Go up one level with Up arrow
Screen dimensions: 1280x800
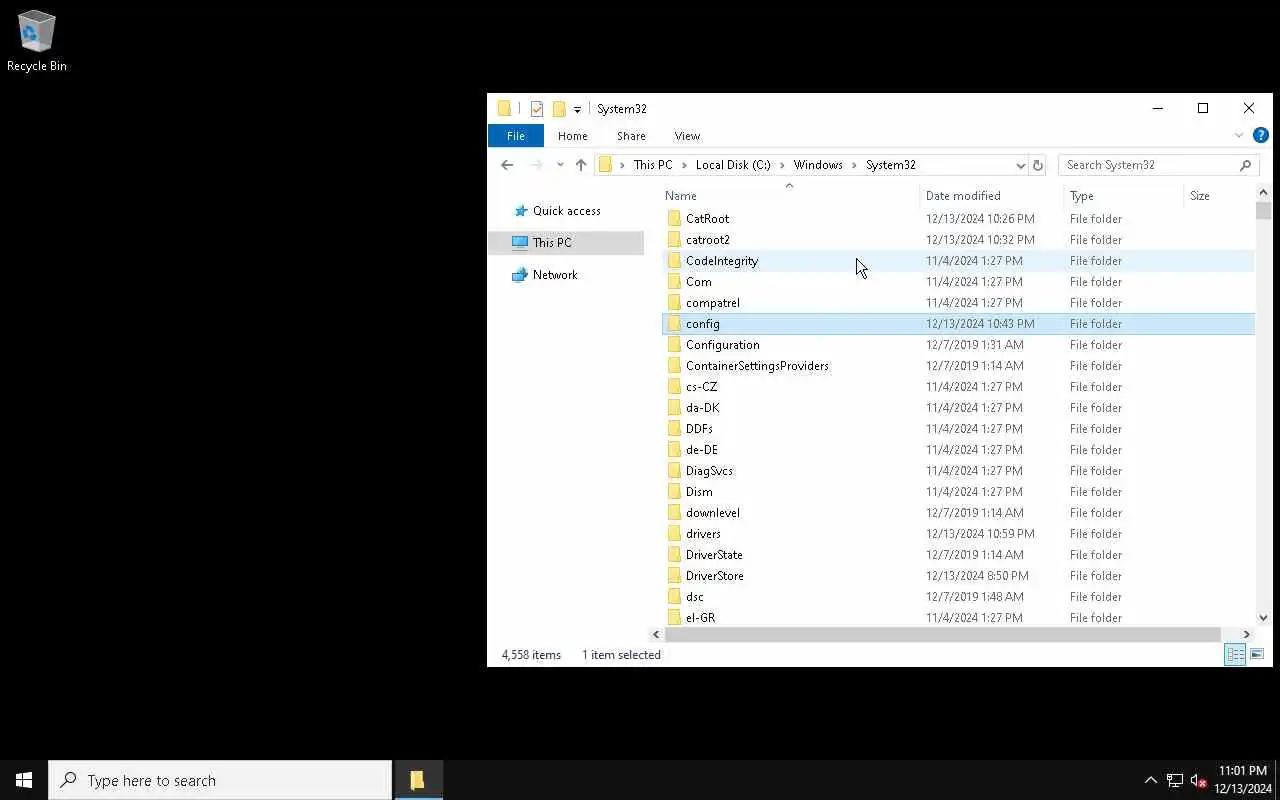[581, 165]
